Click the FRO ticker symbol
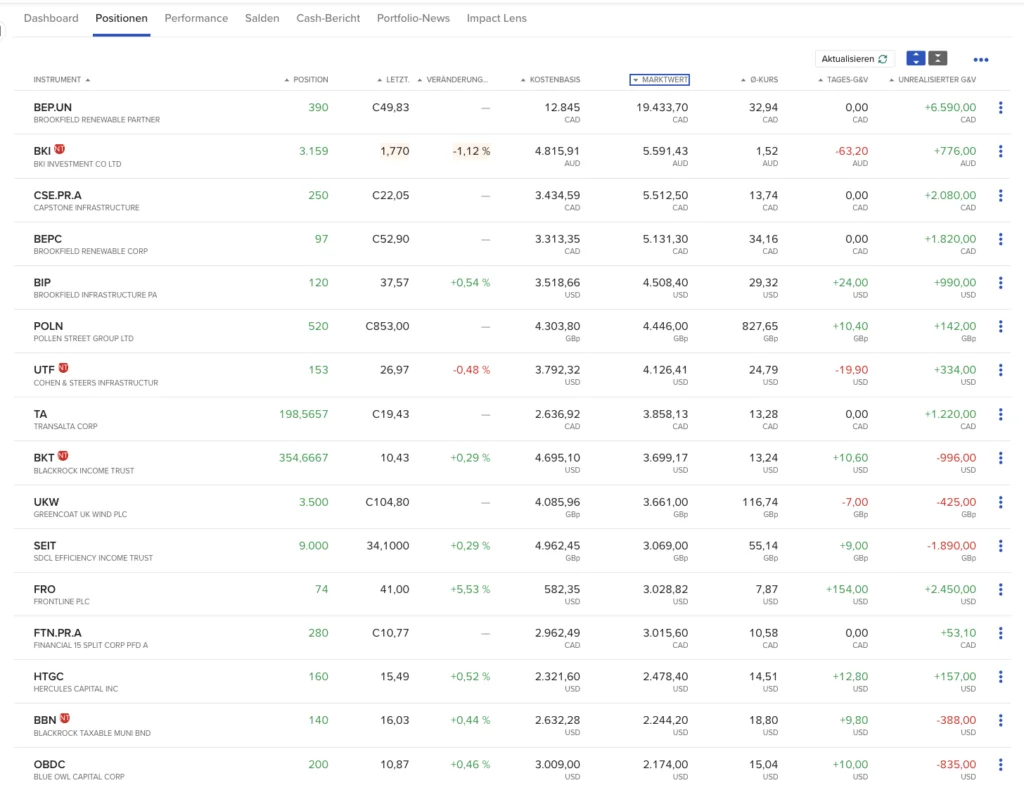 [44, 589]
